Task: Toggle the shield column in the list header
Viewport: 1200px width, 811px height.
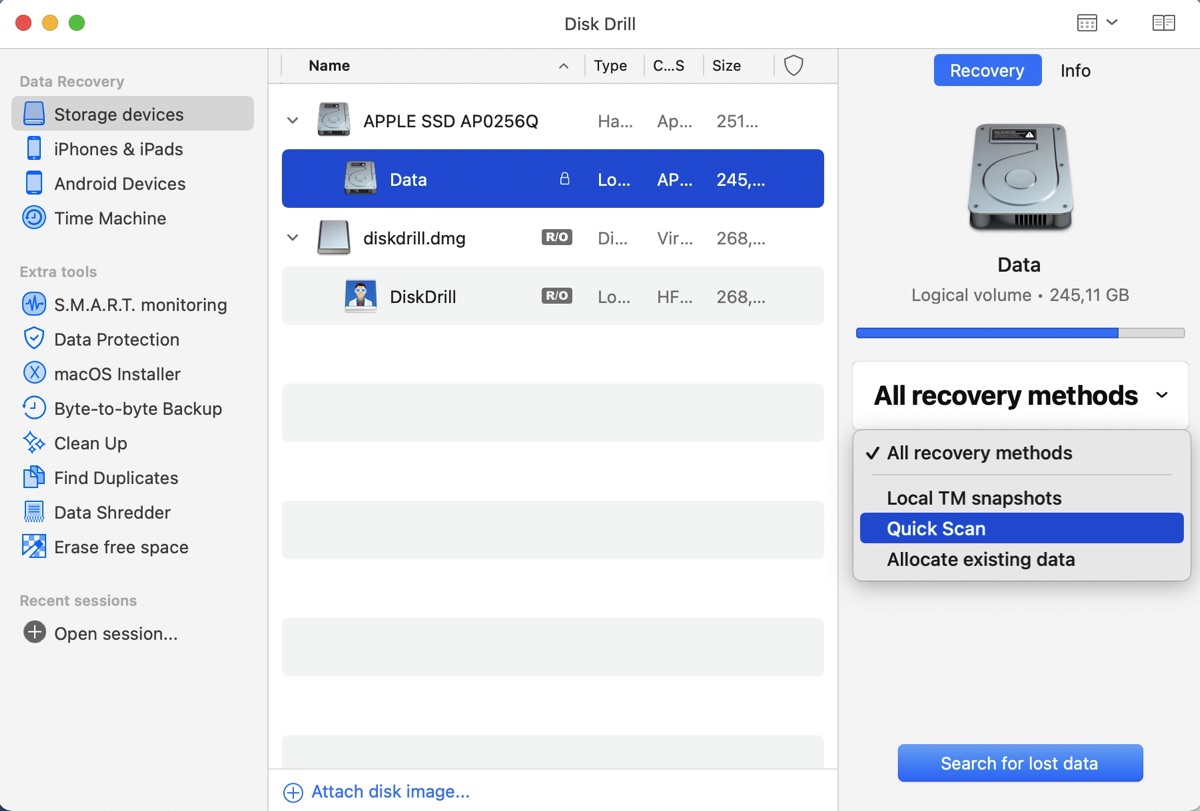Action: pos(793,65)
